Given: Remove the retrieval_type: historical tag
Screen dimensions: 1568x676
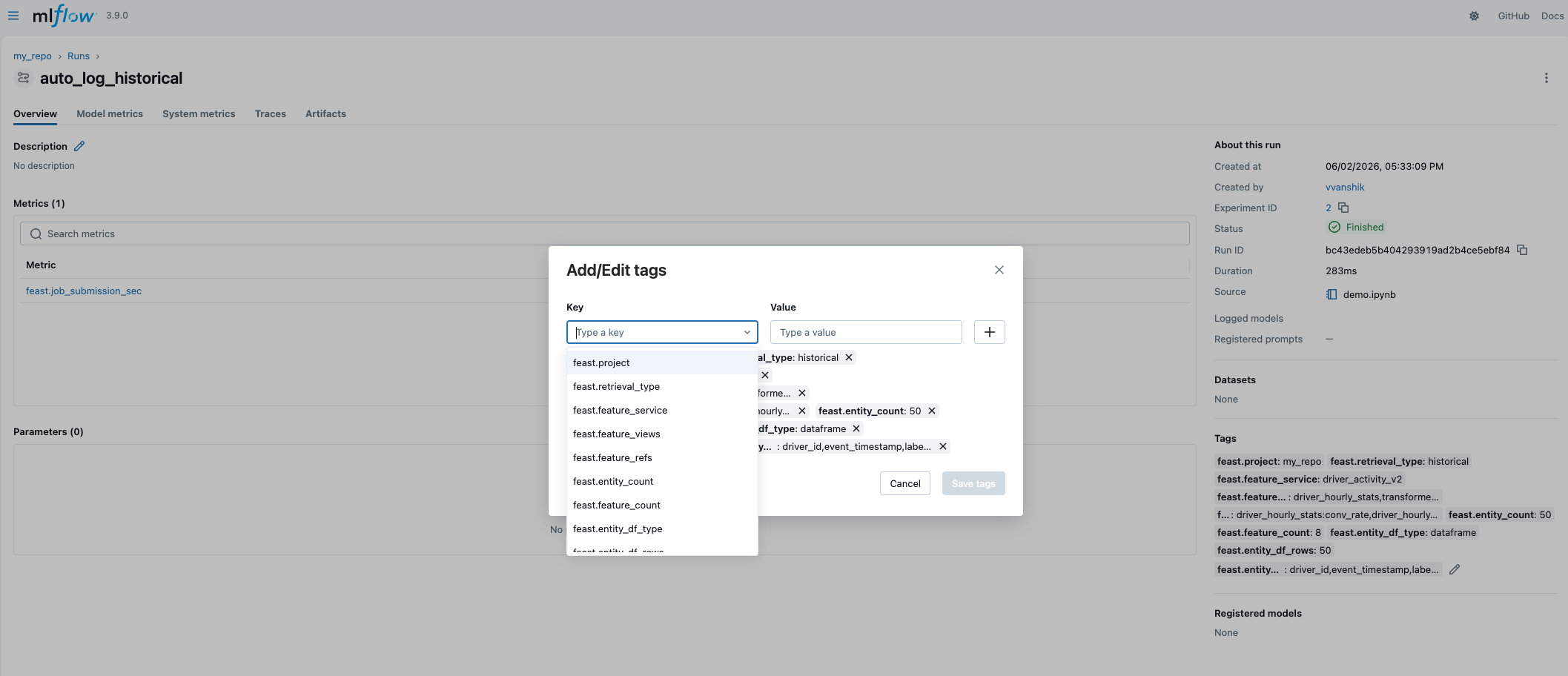Looking at the screenshot, I should click(x=849, y=358).
